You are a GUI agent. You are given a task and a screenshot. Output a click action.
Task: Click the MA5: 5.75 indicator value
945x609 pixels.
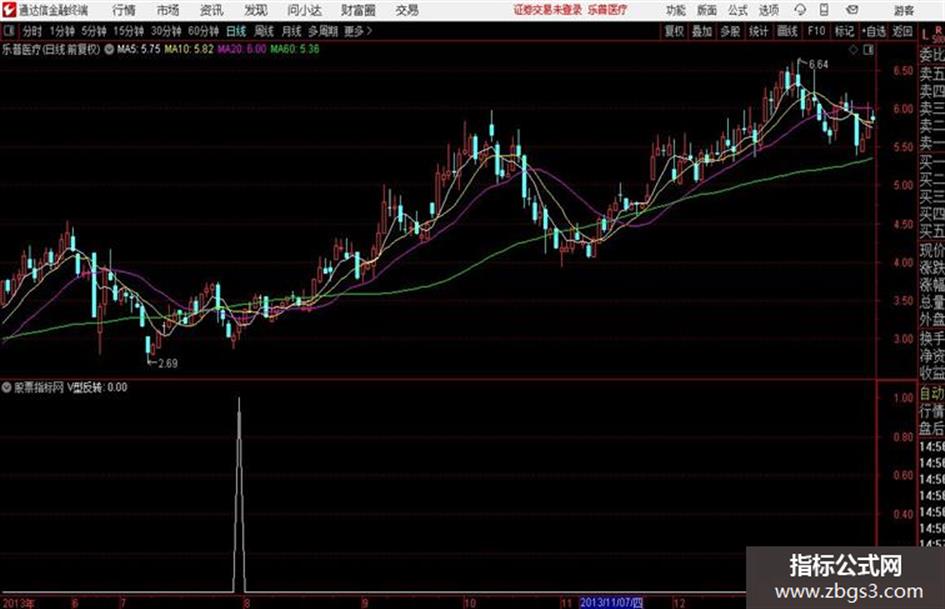139,49
